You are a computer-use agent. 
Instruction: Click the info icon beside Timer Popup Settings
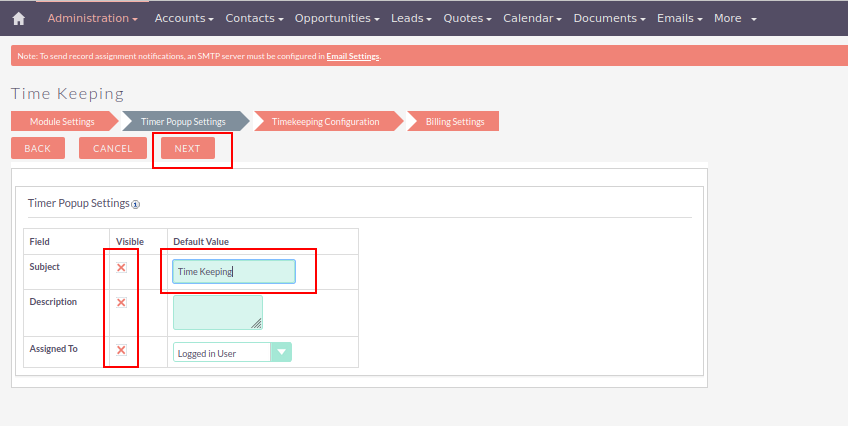(136, 204)
